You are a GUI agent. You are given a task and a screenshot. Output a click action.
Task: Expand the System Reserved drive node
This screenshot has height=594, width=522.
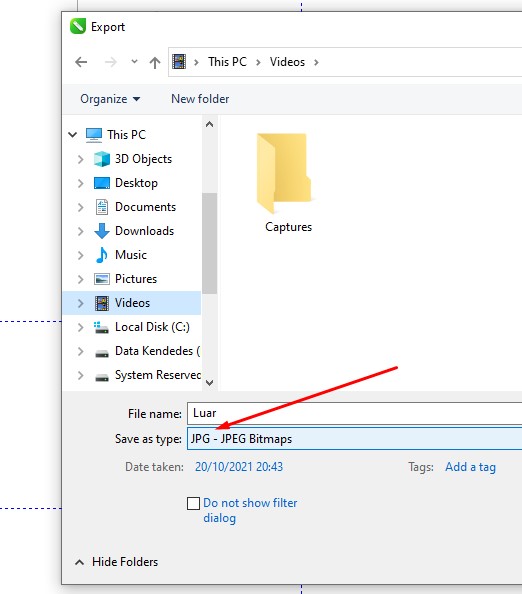tap(80, 375)
